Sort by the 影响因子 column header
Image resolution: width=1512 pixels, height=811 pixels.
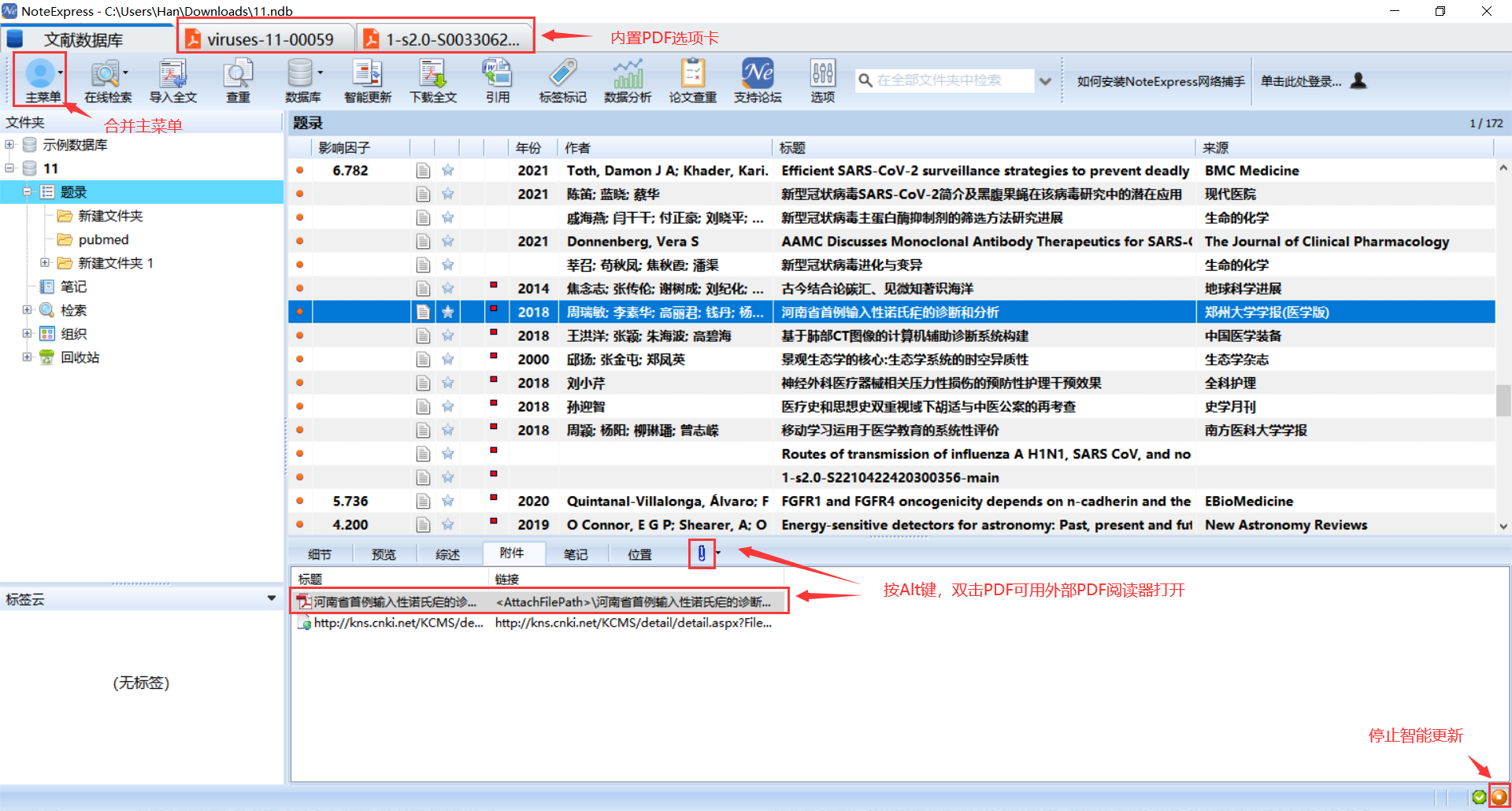tap(361, 147)
